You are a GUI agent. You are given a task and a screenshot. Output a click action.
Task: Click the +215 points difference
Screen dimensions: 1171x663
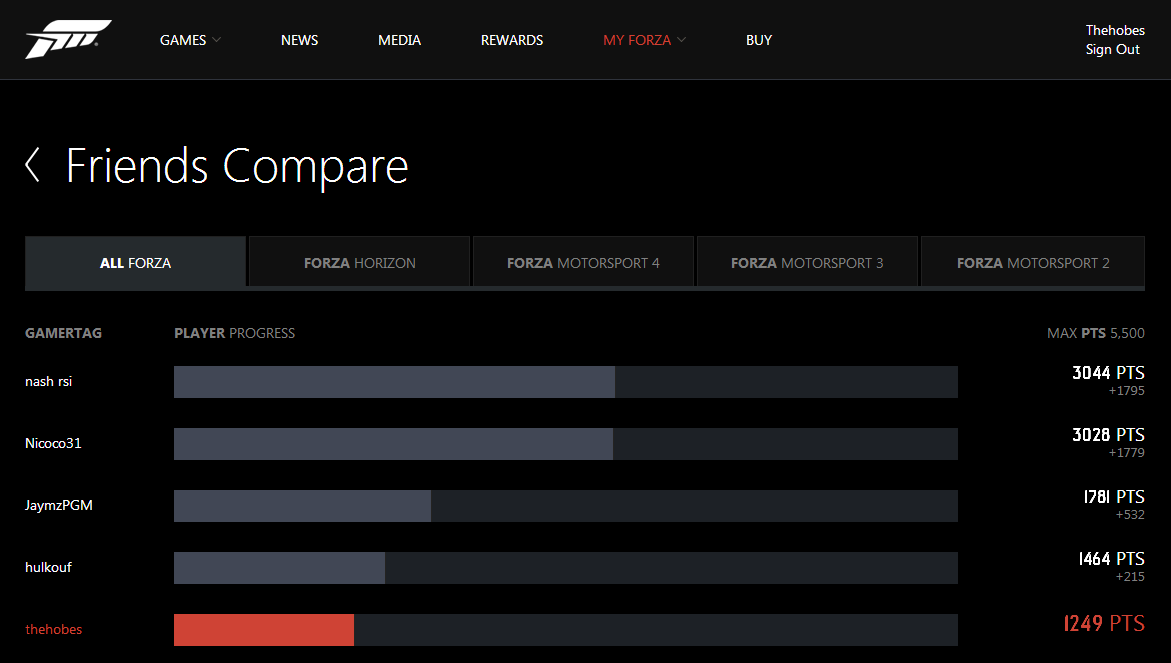click(1130, 576)
